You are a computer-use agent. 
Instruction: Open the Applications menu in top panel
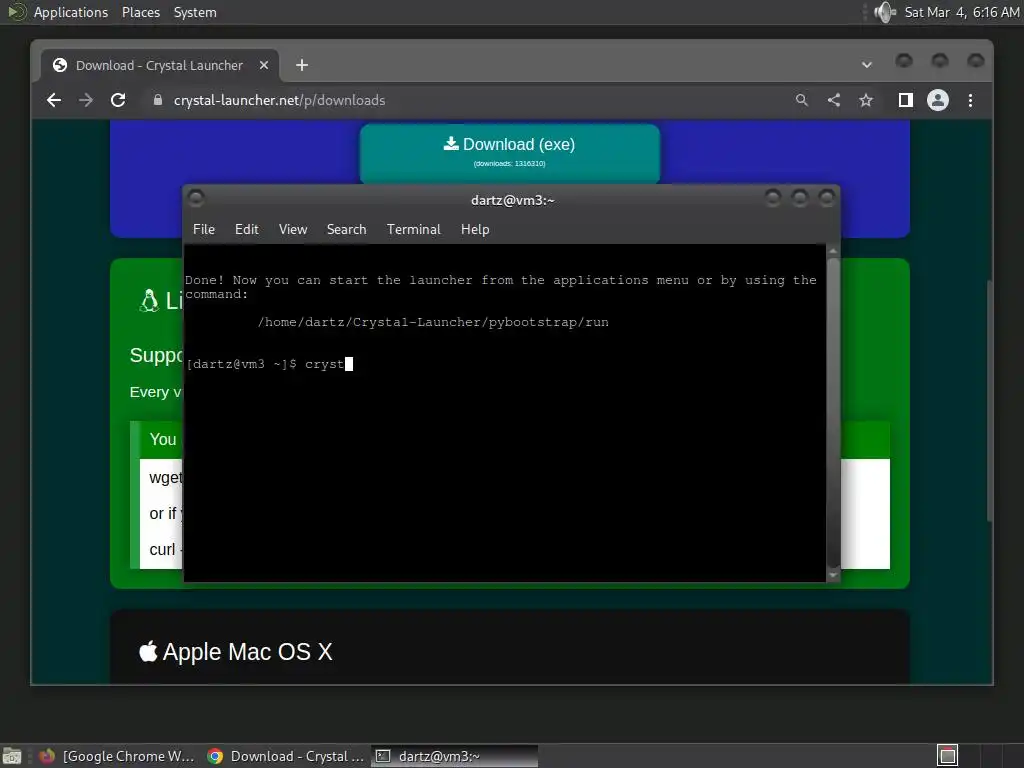[71, 12]
